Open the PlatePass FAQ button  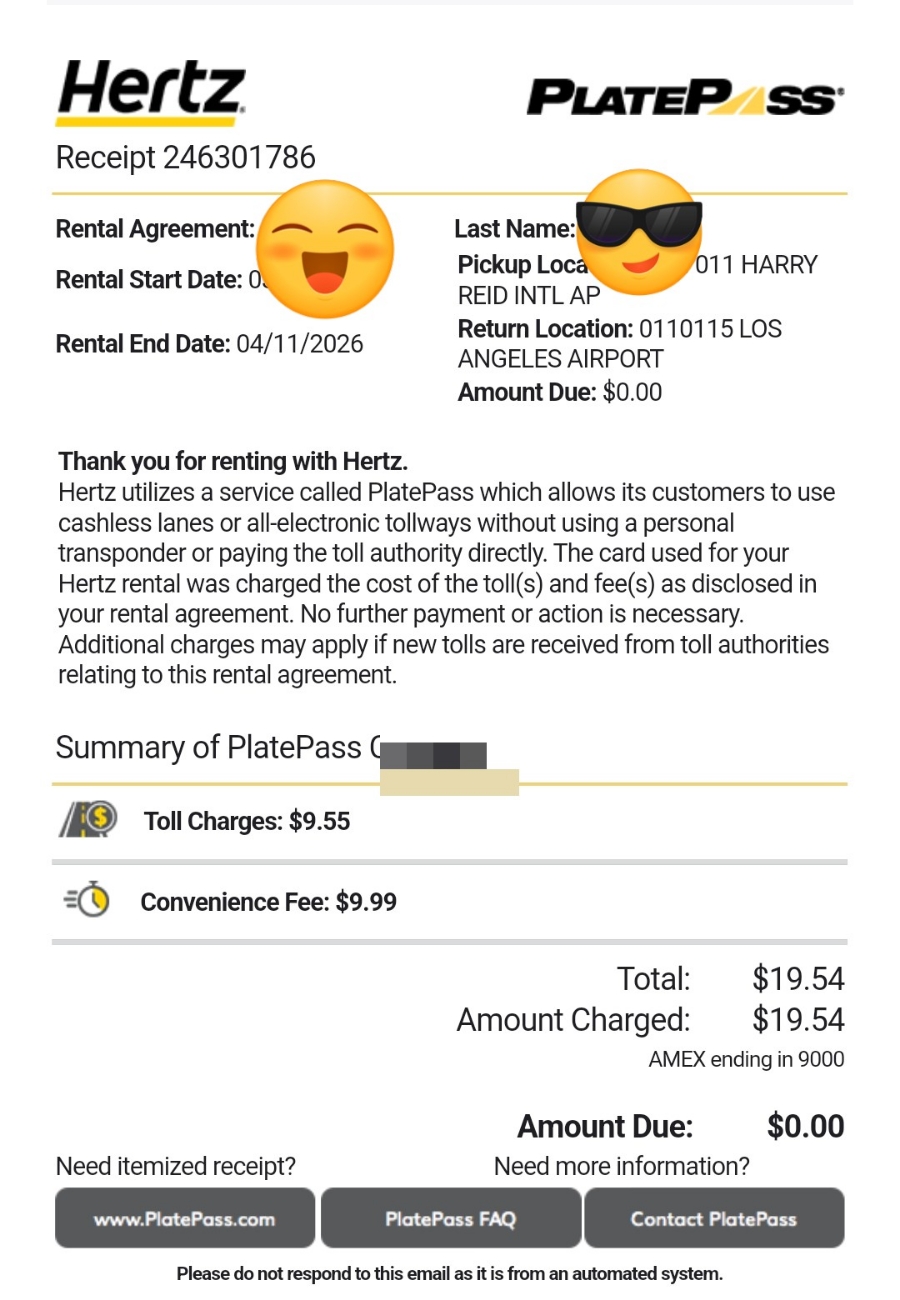pyautogui.click(x=451, y=1219)
